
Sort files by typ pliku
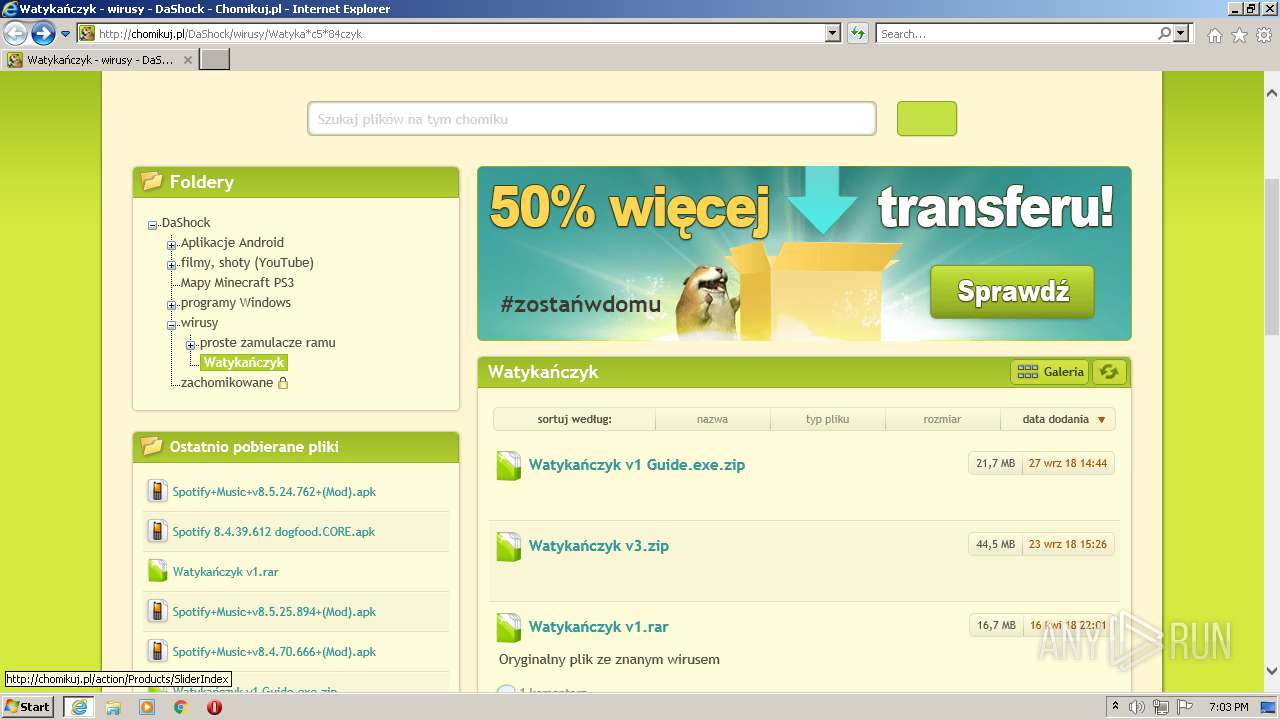click(x=827, y=419)
